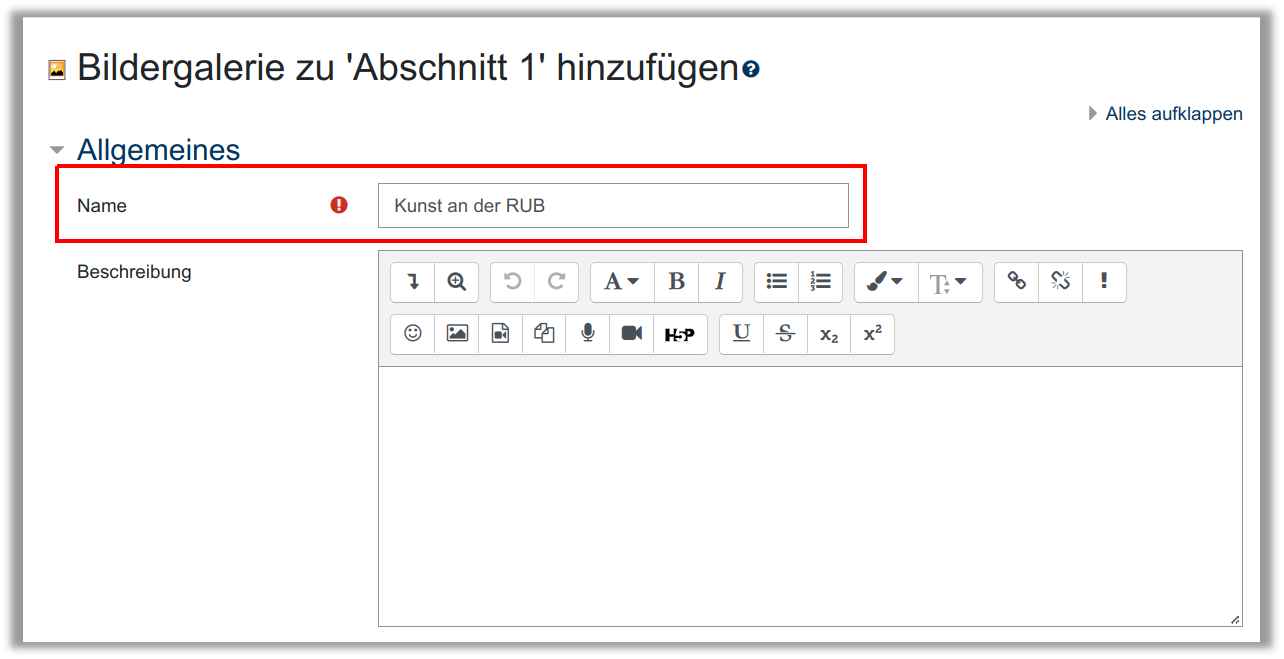Toggle bold formatting in the editor
This screenshot has width=1284, height=659.
click(x=676, y=282)
